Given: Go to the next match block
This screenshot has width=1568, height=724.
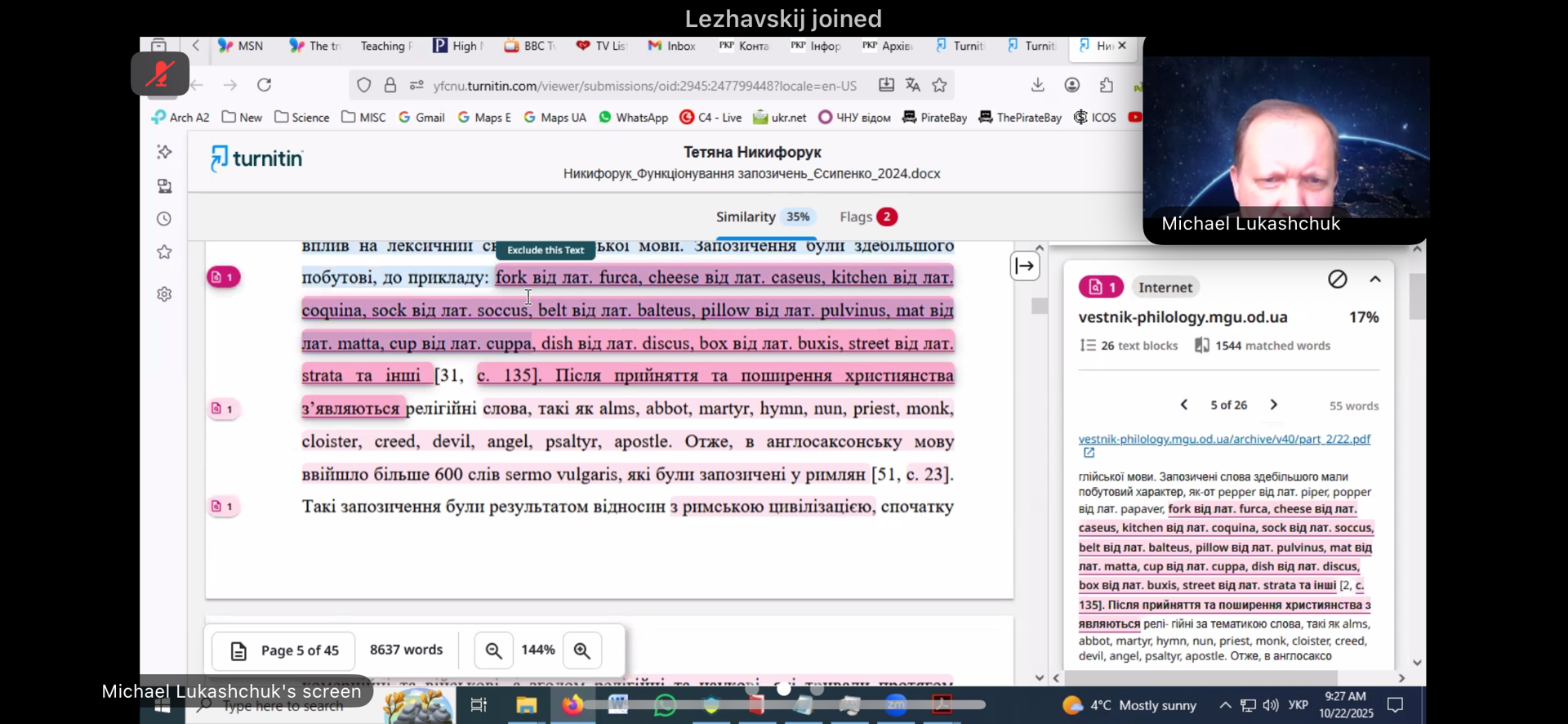Looking at the screenshot, I should click(x=1274, y=404).
